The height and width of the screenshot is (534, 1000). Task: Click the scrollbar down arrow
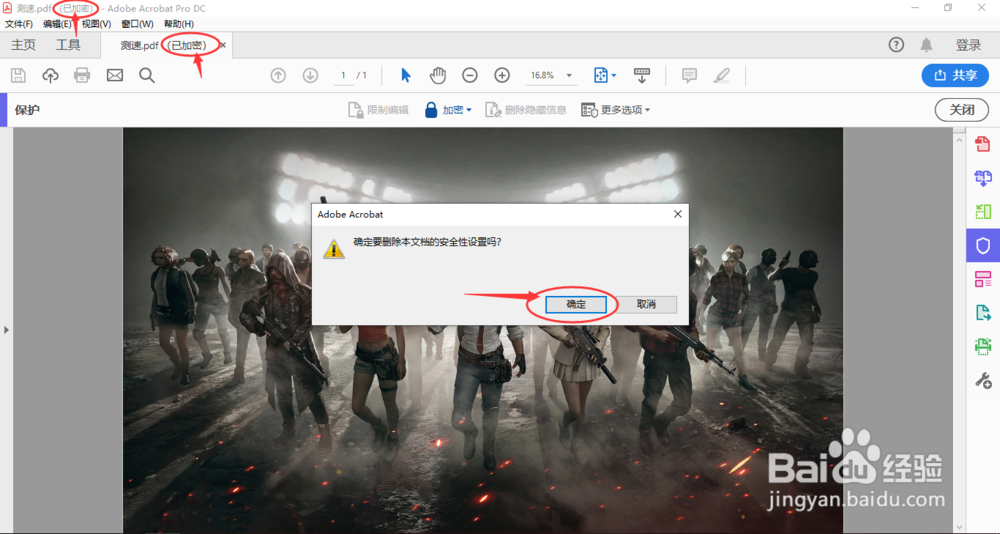(960, 528)
